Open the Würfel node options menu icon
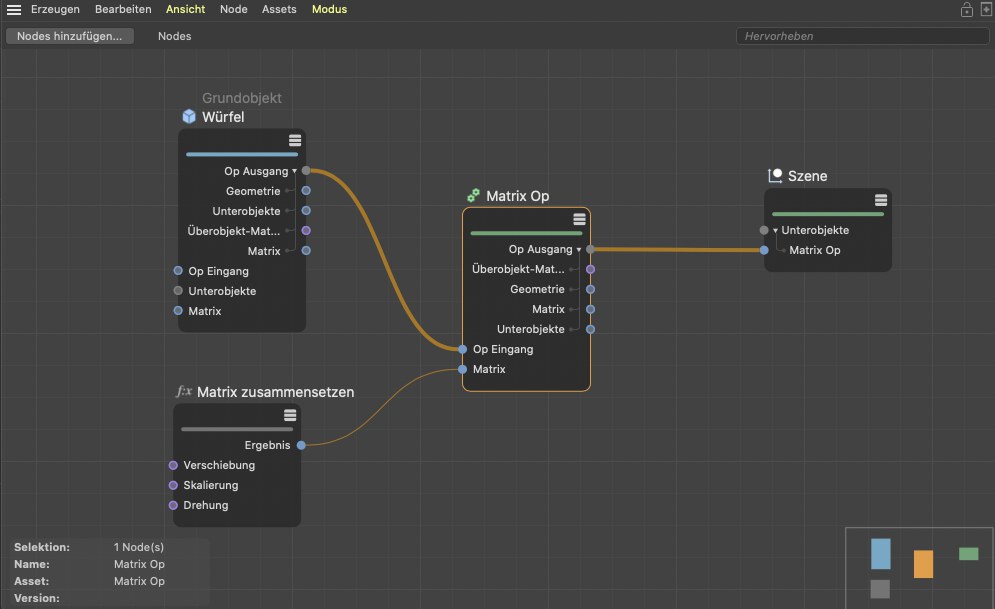995x609 pixels. (295, 140)
